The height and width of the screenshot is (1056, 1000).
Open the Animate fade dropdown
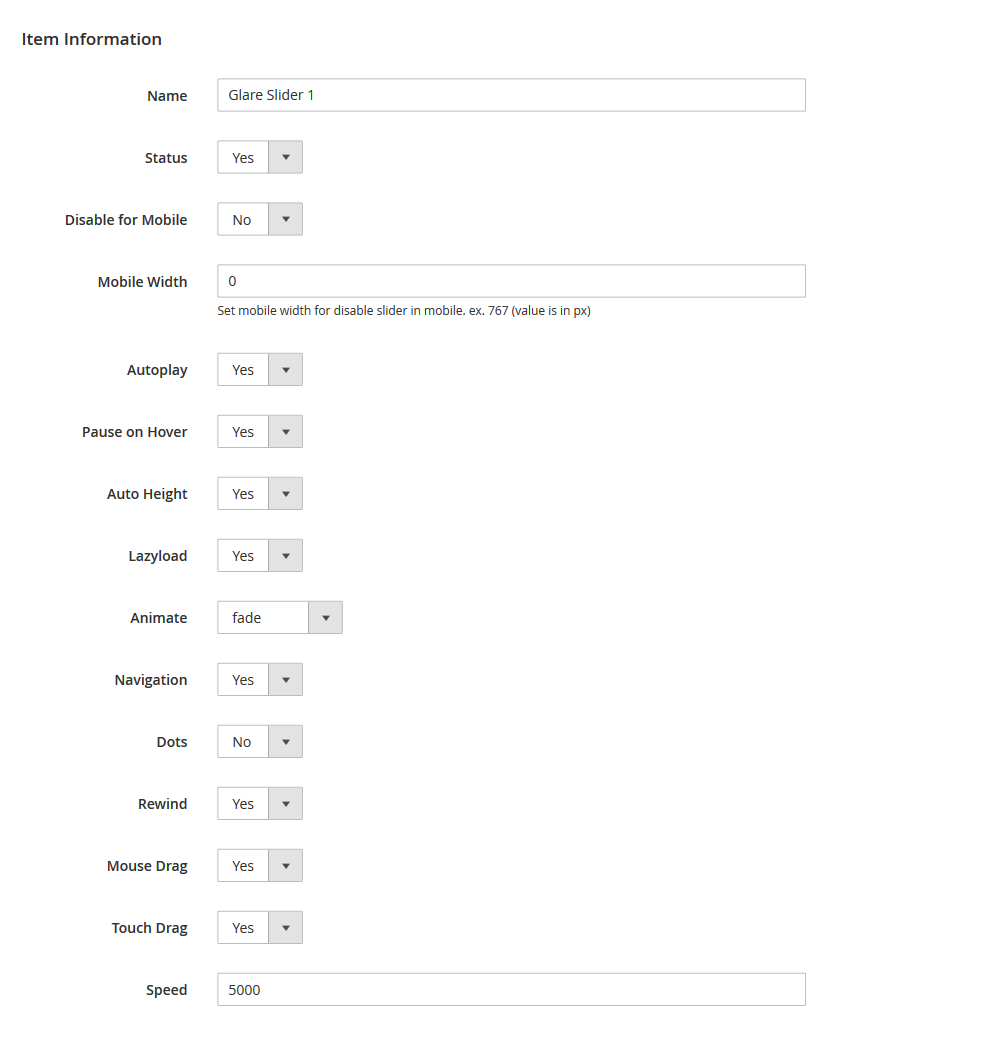[279, 618]
